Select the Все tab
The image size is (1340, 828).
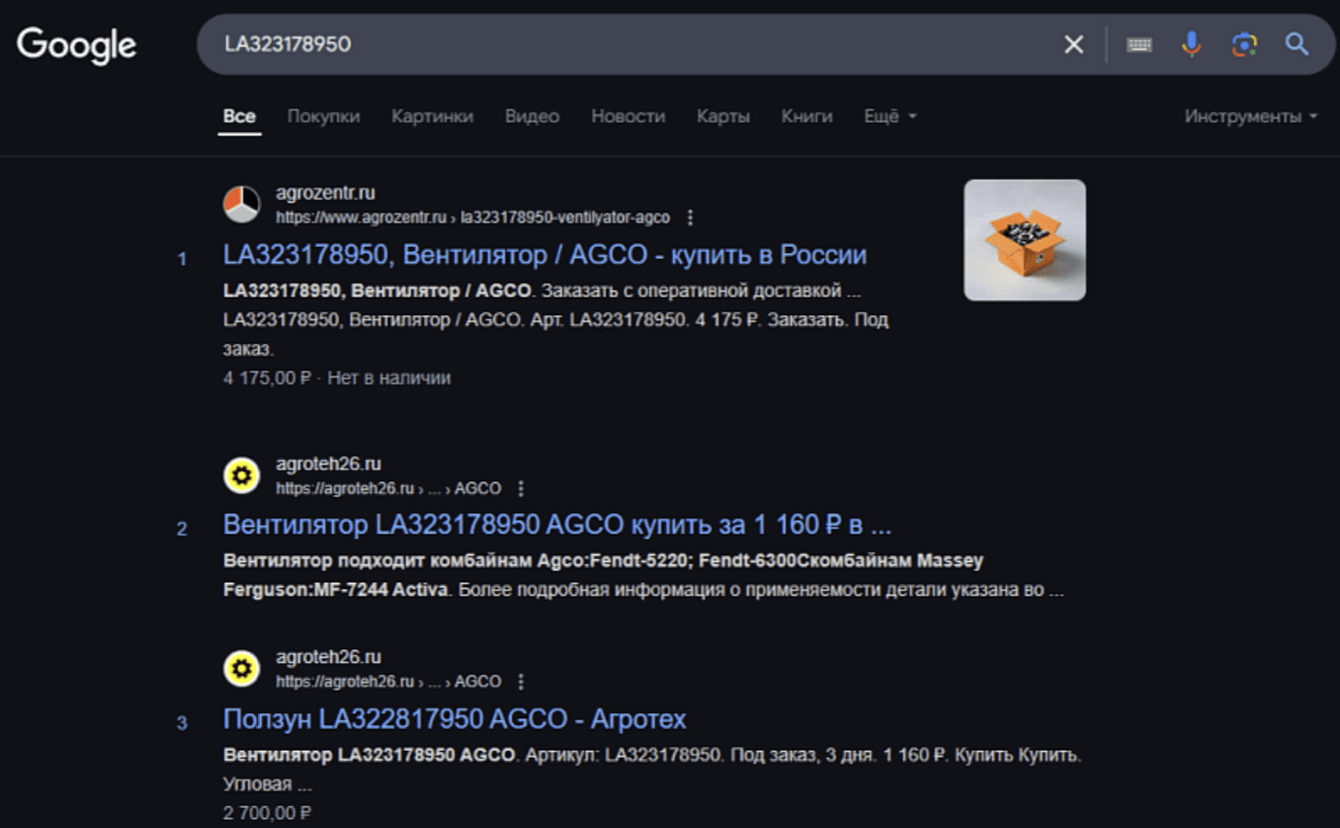(x=239, y=116)
